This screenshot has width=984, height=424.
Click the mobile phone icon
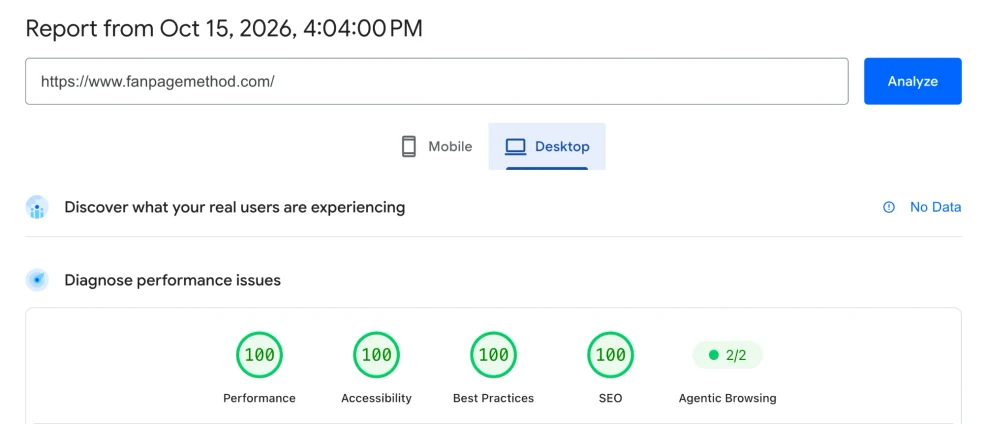click(409, 147)
